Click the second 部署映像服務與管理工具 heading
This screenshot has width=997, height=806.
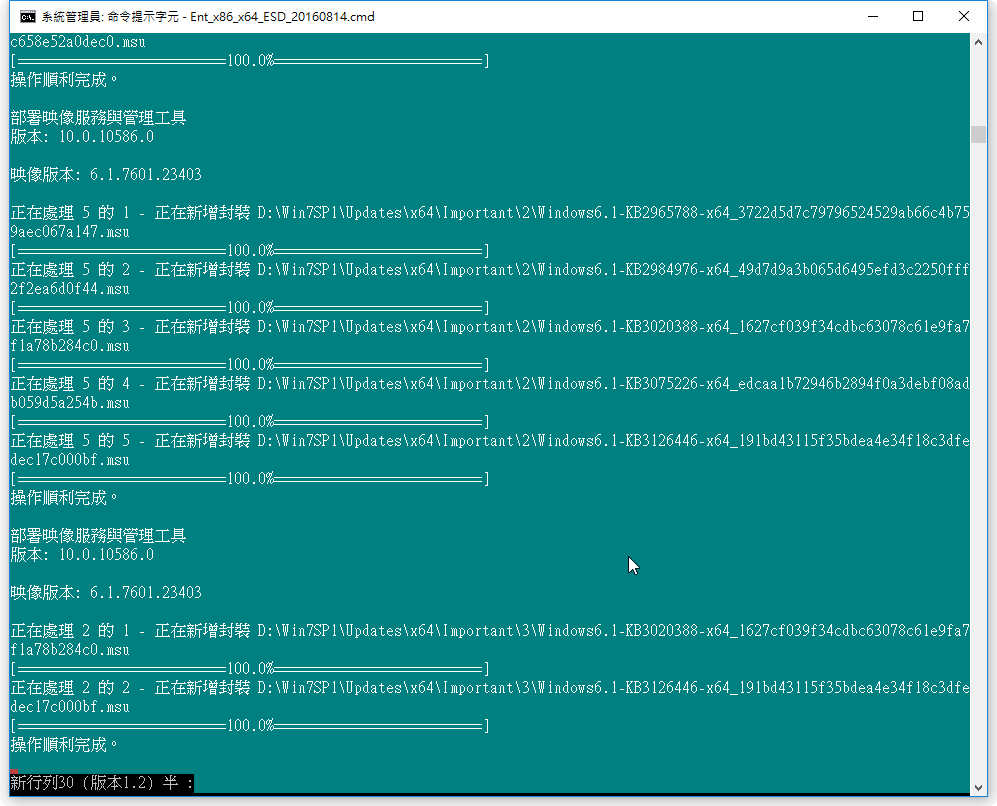[x=98, y=536]
